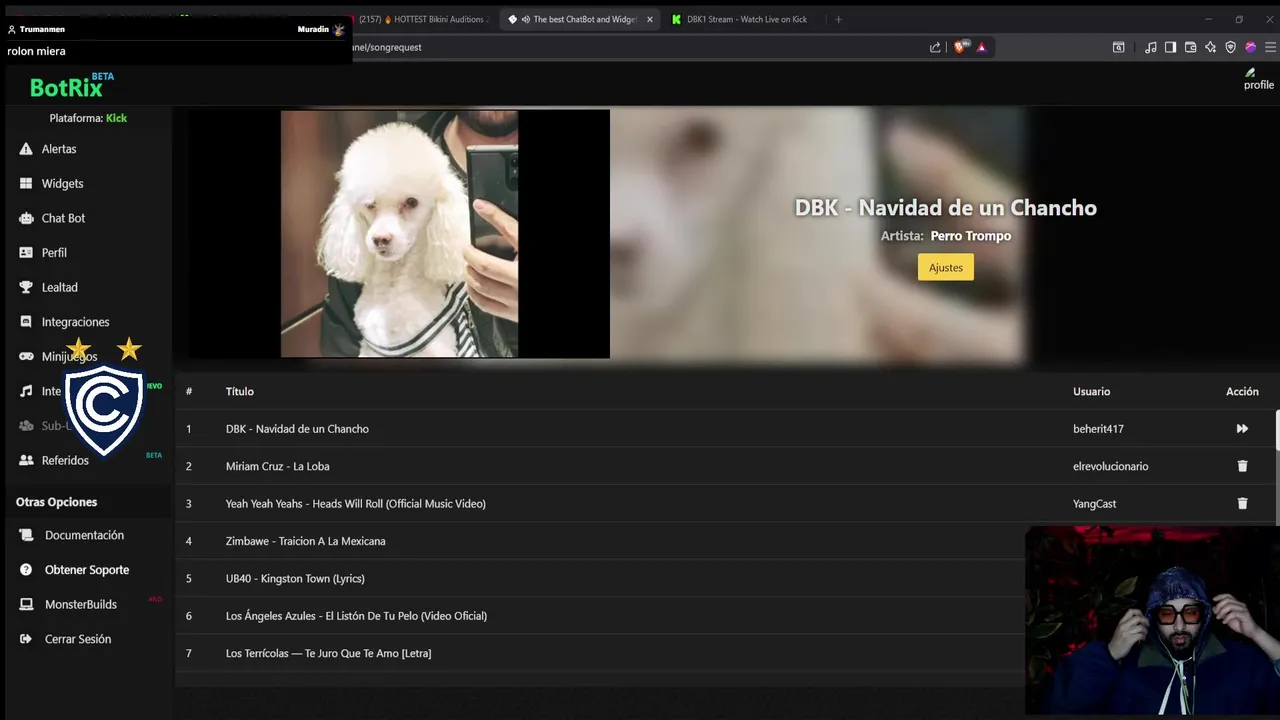Open Brave Shields lion icon
The height and width of the screenshot is (720, 1280).
coord(961,47)
